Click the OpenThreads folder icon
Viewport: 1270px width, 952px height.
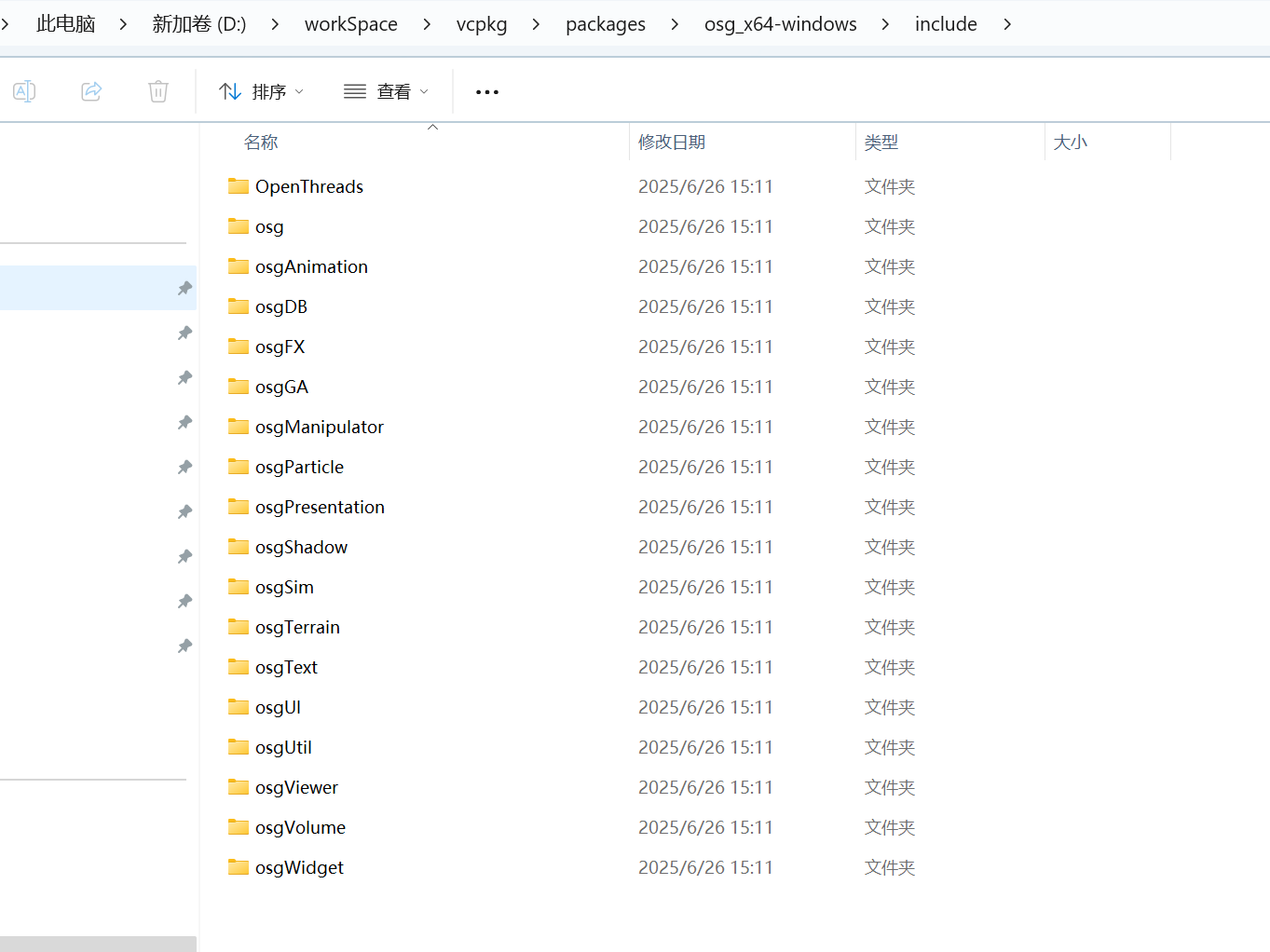pos(239,186)
